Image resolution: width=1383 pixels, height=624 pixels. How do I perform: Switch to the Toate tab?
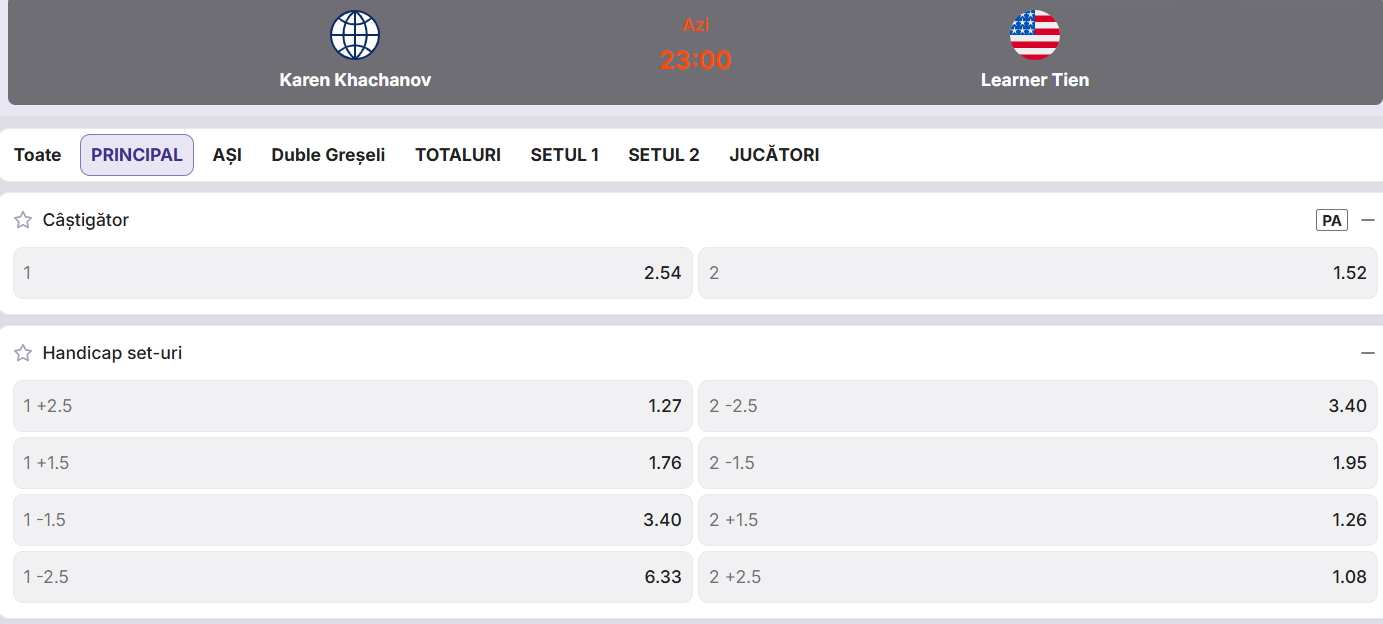point(37,155)
